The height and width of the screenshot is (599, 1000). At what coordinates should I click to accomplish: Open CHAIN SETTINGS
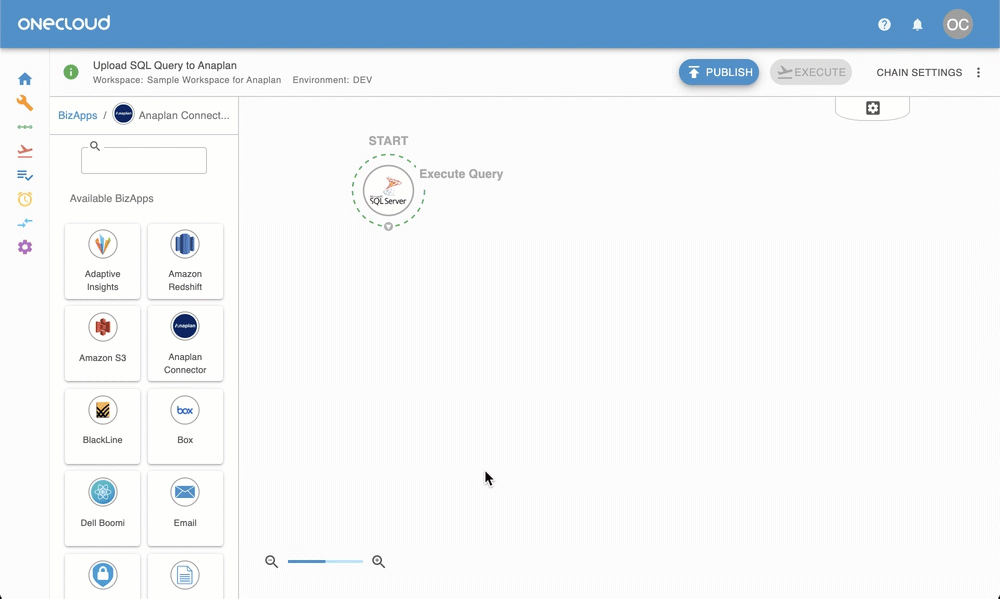(x=919, y=72)
